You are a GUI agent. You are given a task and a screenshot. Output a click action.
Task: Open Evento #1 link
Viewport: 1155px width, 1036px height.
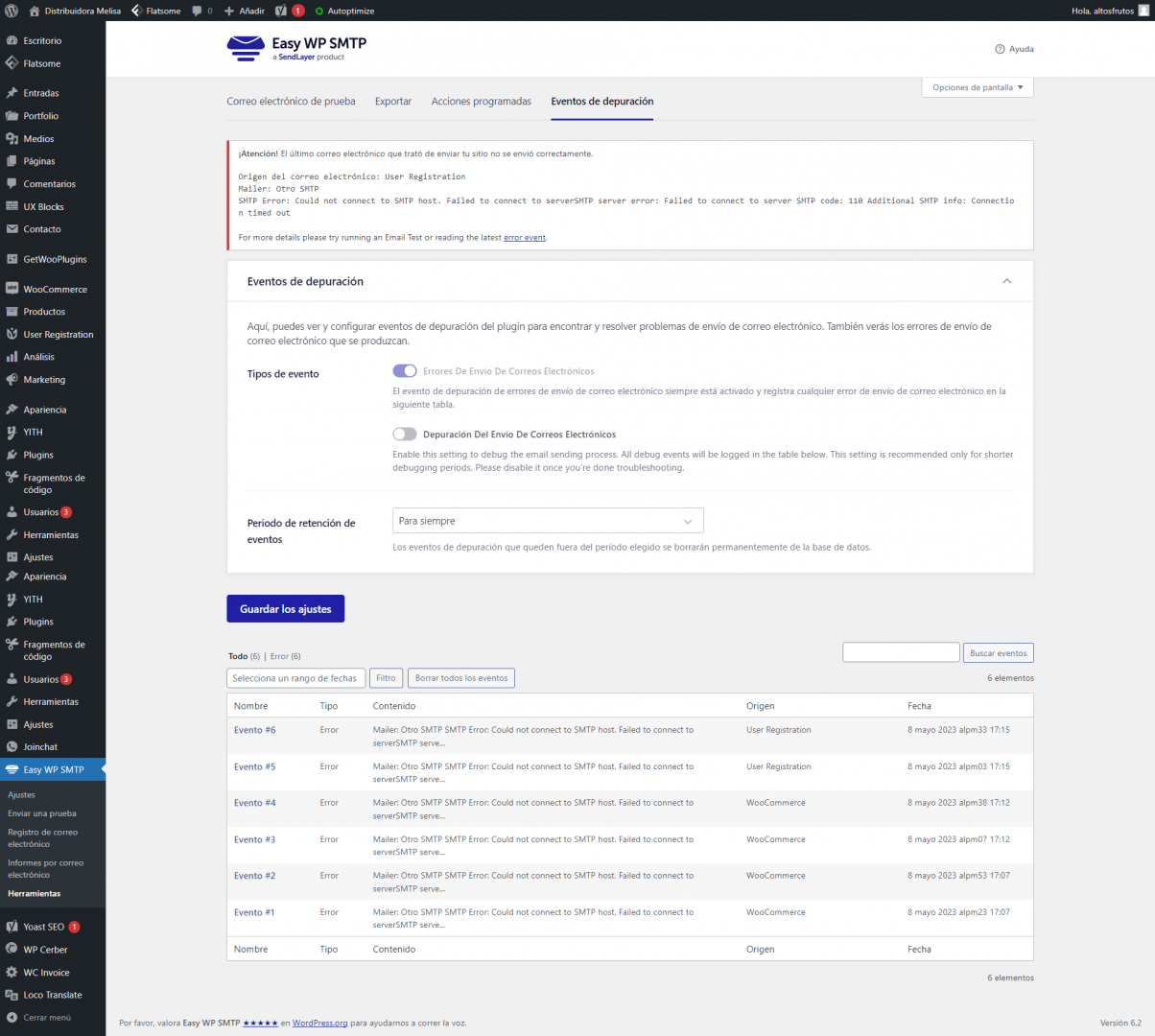[x=254, y=912]
